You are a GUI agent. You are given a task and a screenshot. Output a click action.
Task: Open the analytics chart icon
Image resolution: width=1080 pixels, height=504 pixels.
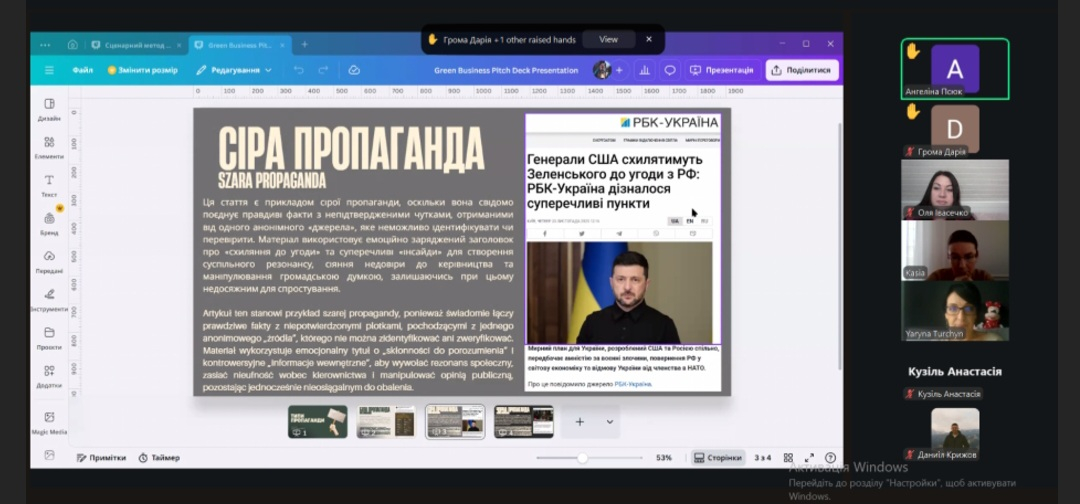(x=645, y=70)
